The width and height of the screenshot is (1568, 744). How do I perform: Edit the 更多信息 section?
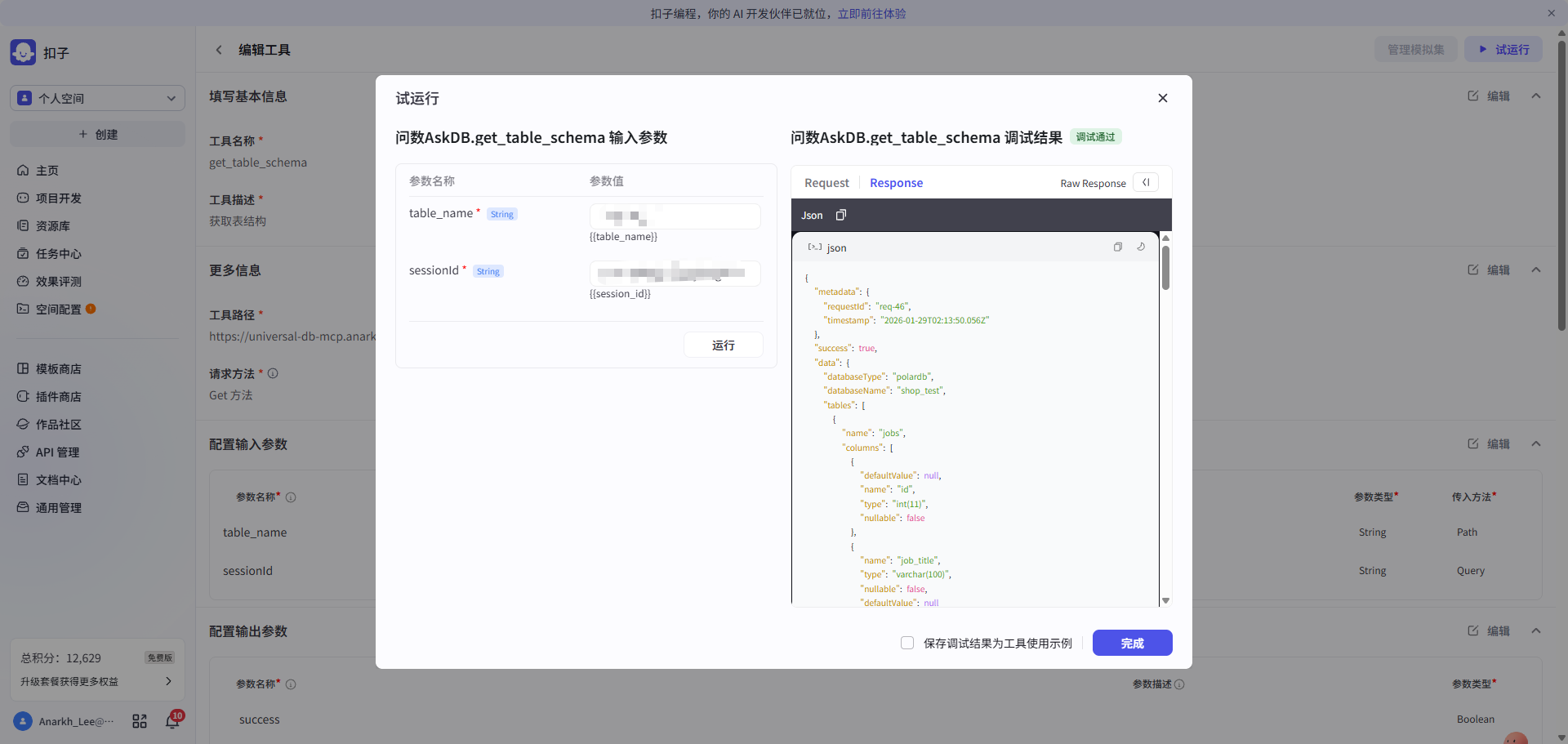tap(1489, 270)
